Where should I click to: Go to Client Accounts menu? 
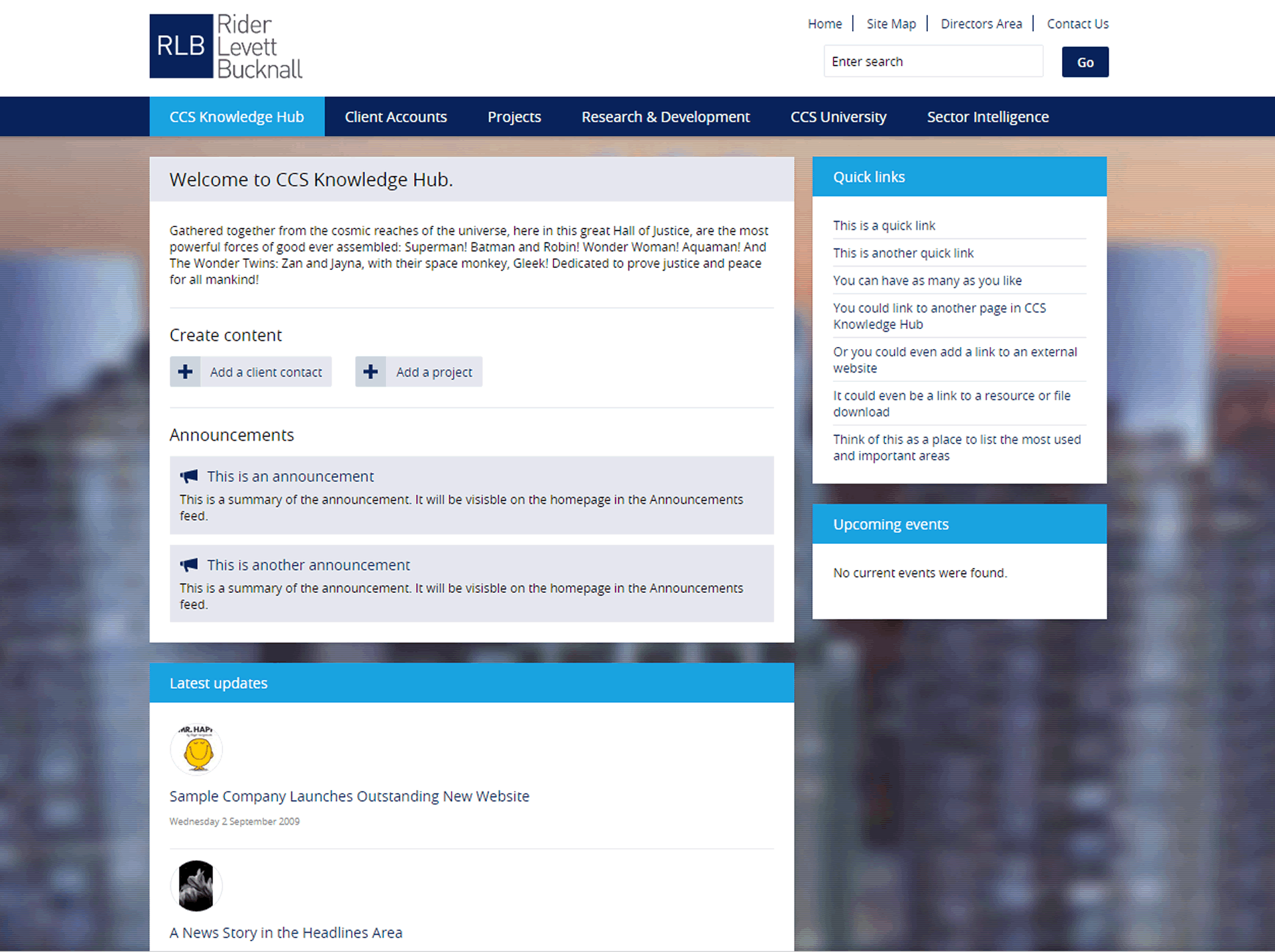[396, 117]
